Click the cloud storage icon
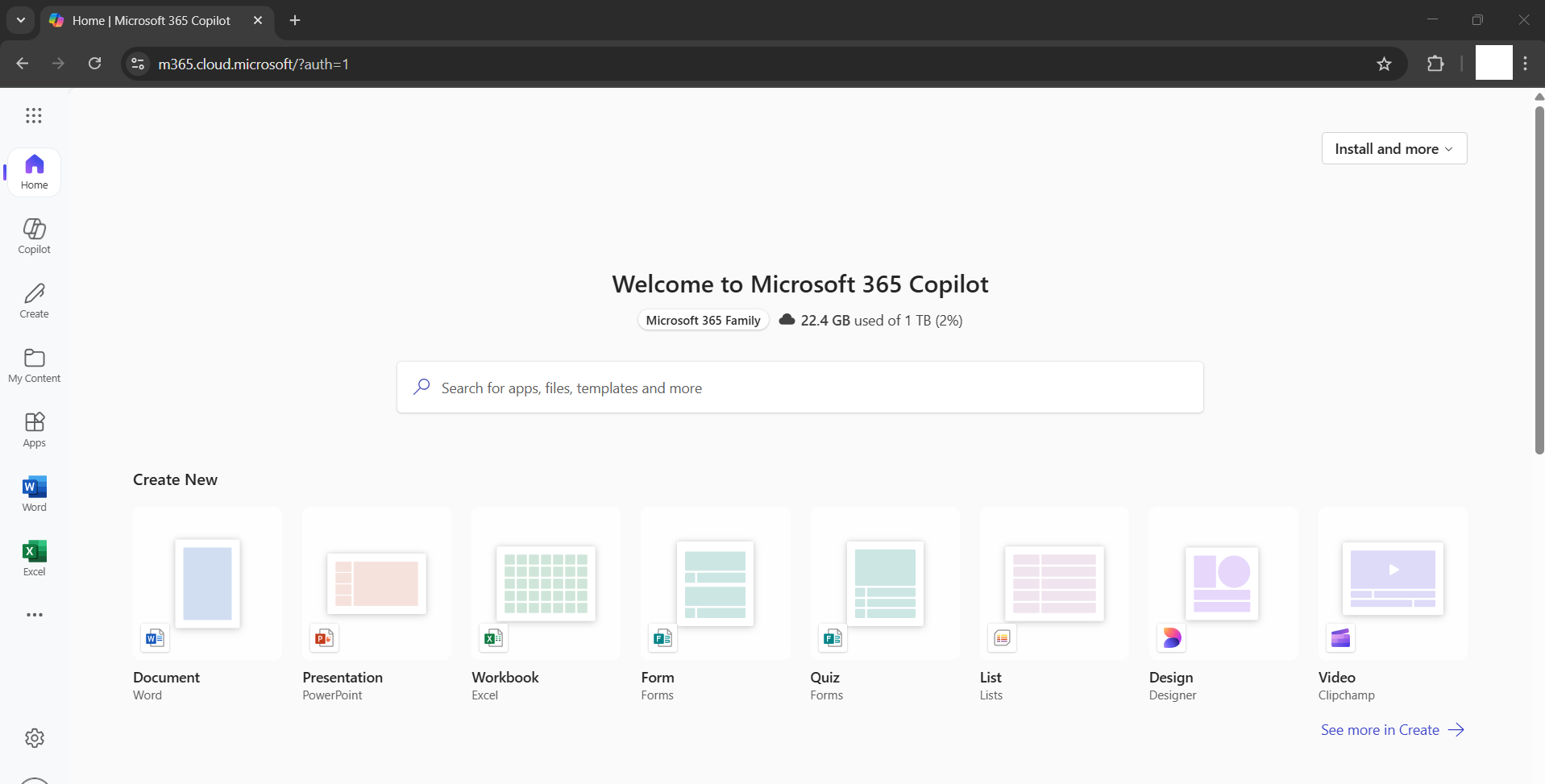The height and width of the screenshot is (784, 1545). pyautogui.click(x=787, y=320)
